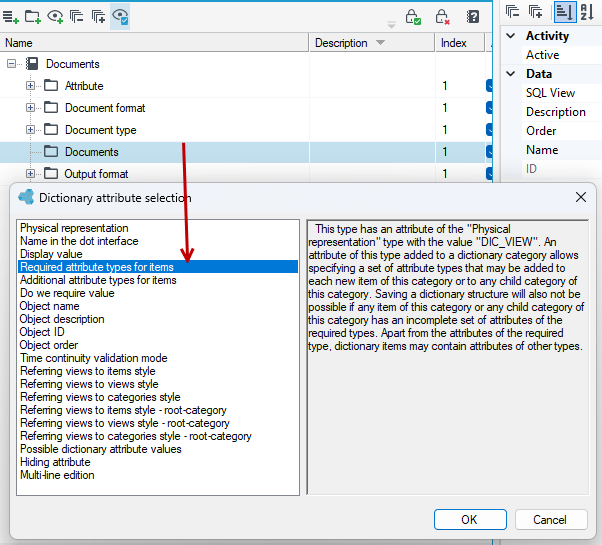This screenshot has height=545, width=602.
Task: Select the Document format tree item
Action: (x=105, y=108)
